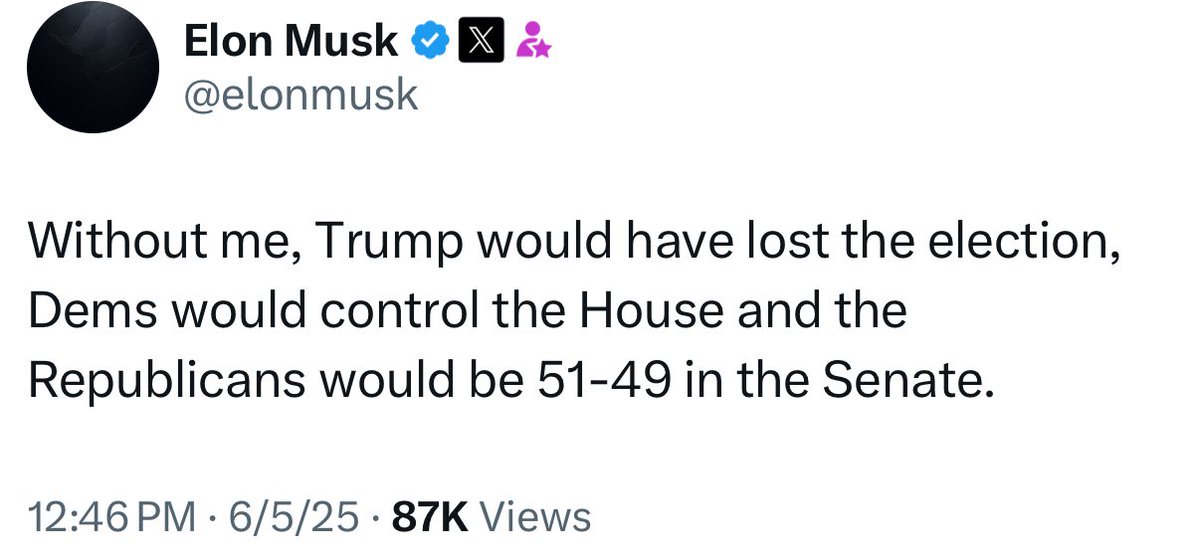Click the black X affiliation badge

[475, 40]
